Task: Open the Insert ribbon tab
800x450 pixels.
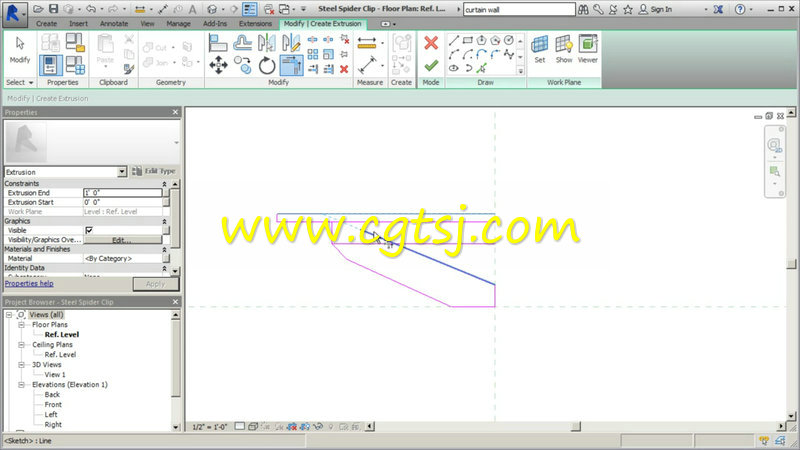Action: coord(79,24)
